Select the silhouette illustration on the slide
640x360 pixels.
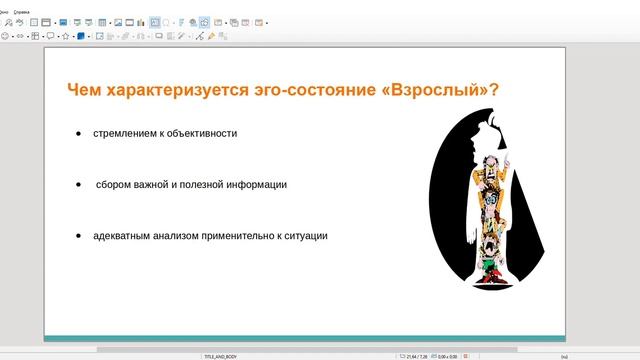click(x=486, y=199)
